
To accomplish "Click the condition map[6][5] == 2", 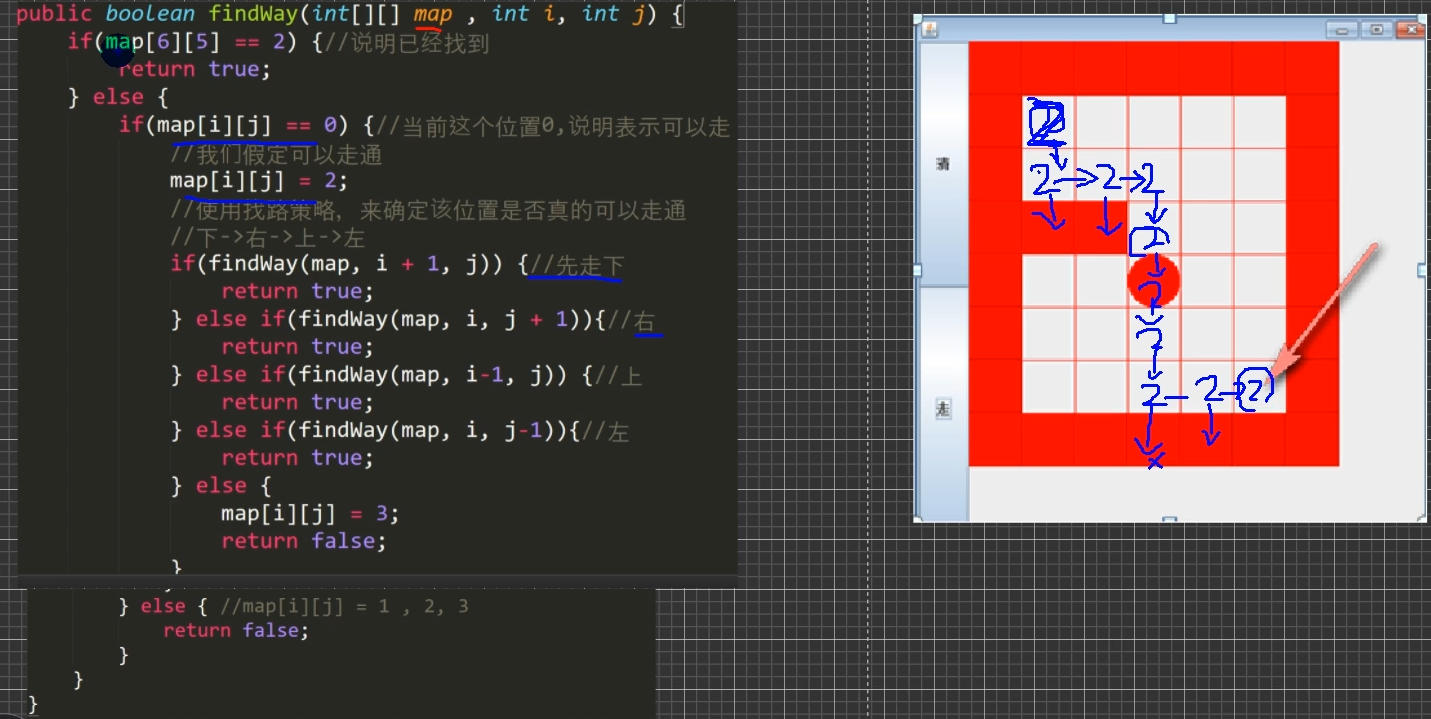I will 196,42.
